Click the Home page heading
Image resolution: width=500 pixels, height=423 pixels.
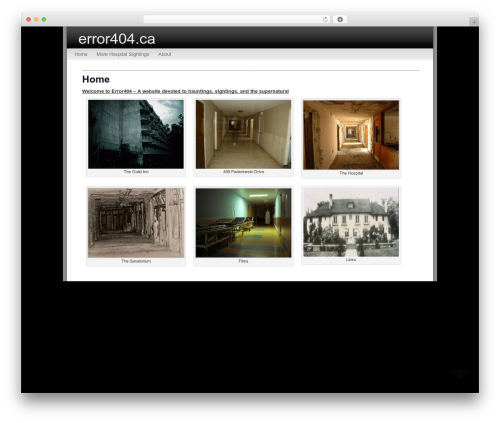(96, 79)
